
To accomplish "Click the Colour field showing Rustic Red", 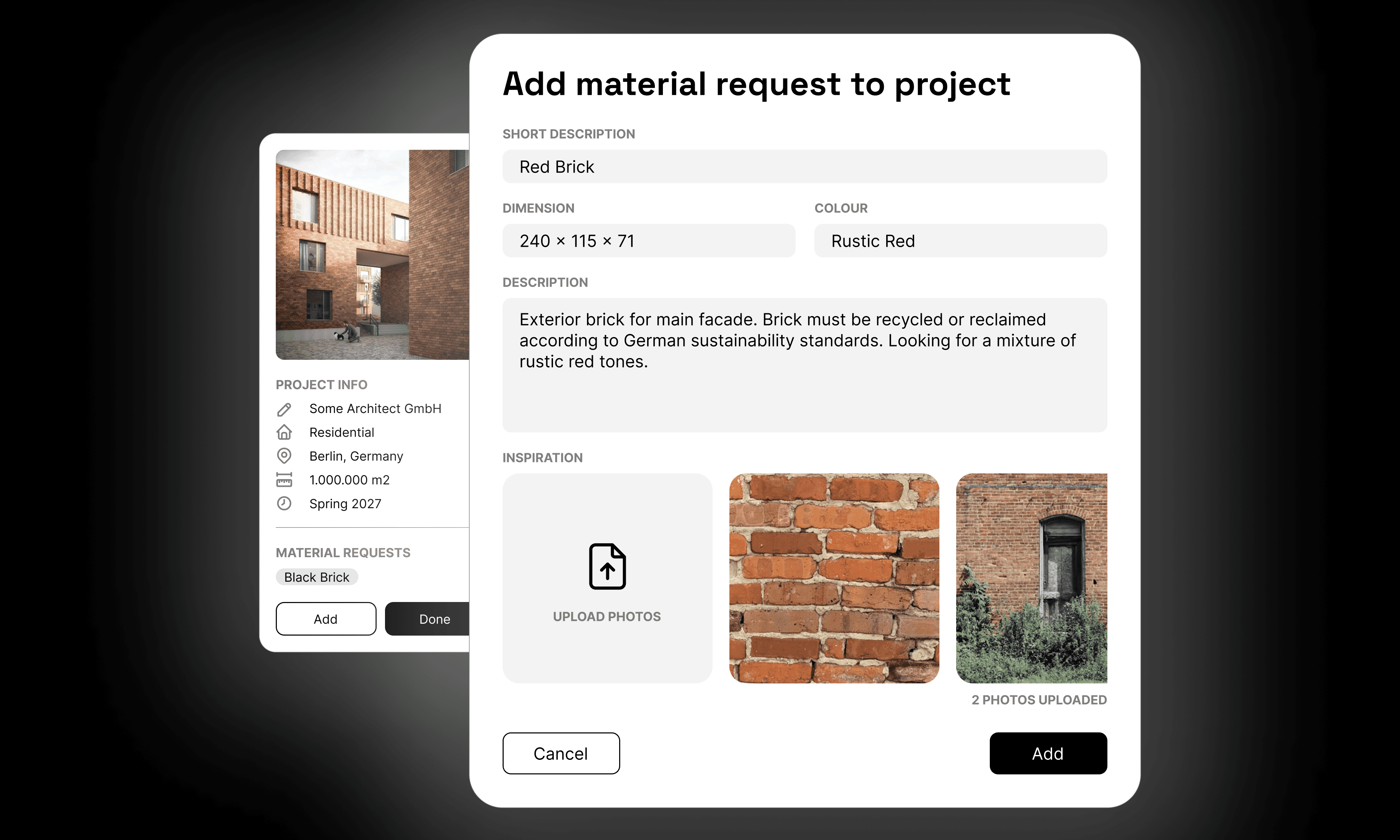I will (960, 241).
